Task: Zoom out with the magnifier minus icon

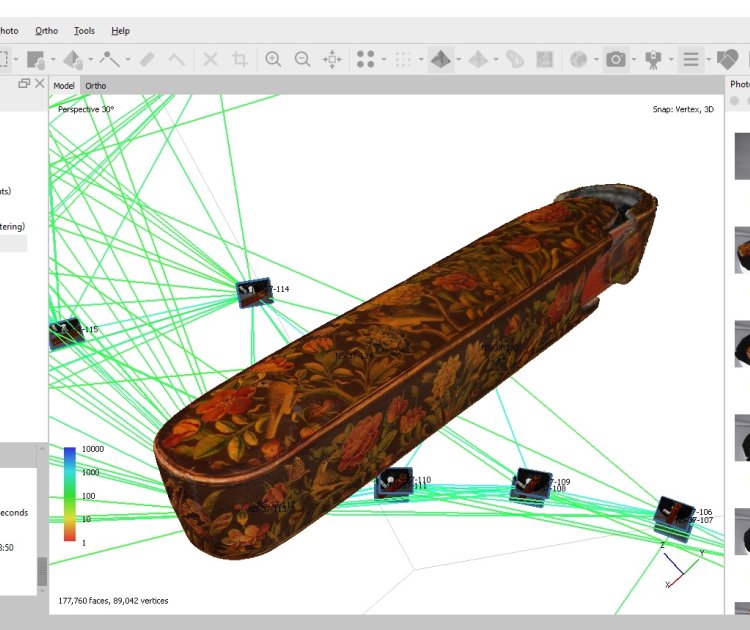Action: (x=302, y=59)
